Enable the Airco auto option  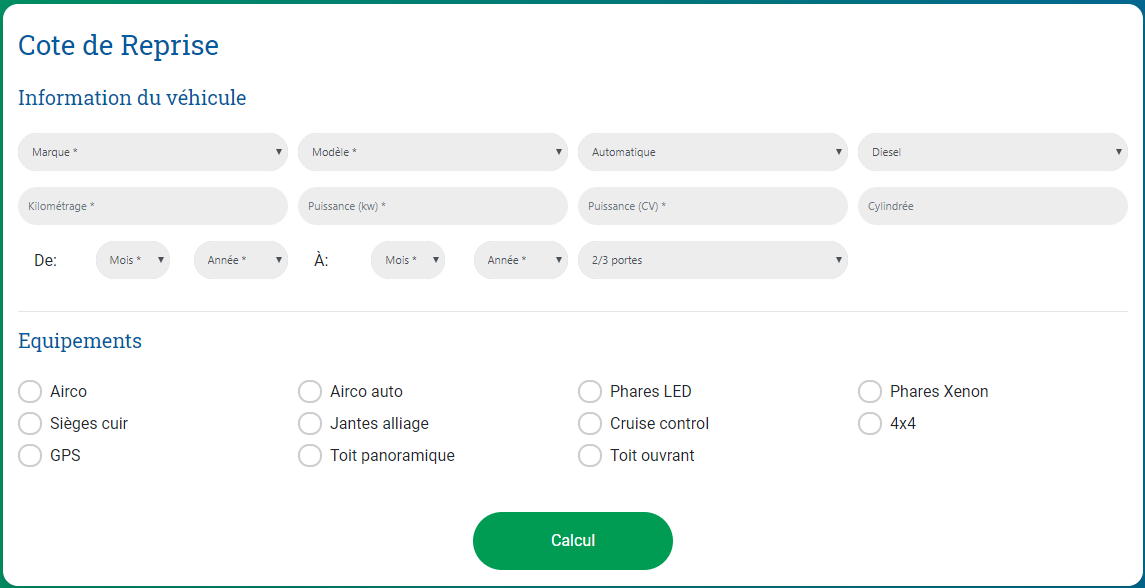click(x=310, y=392)
